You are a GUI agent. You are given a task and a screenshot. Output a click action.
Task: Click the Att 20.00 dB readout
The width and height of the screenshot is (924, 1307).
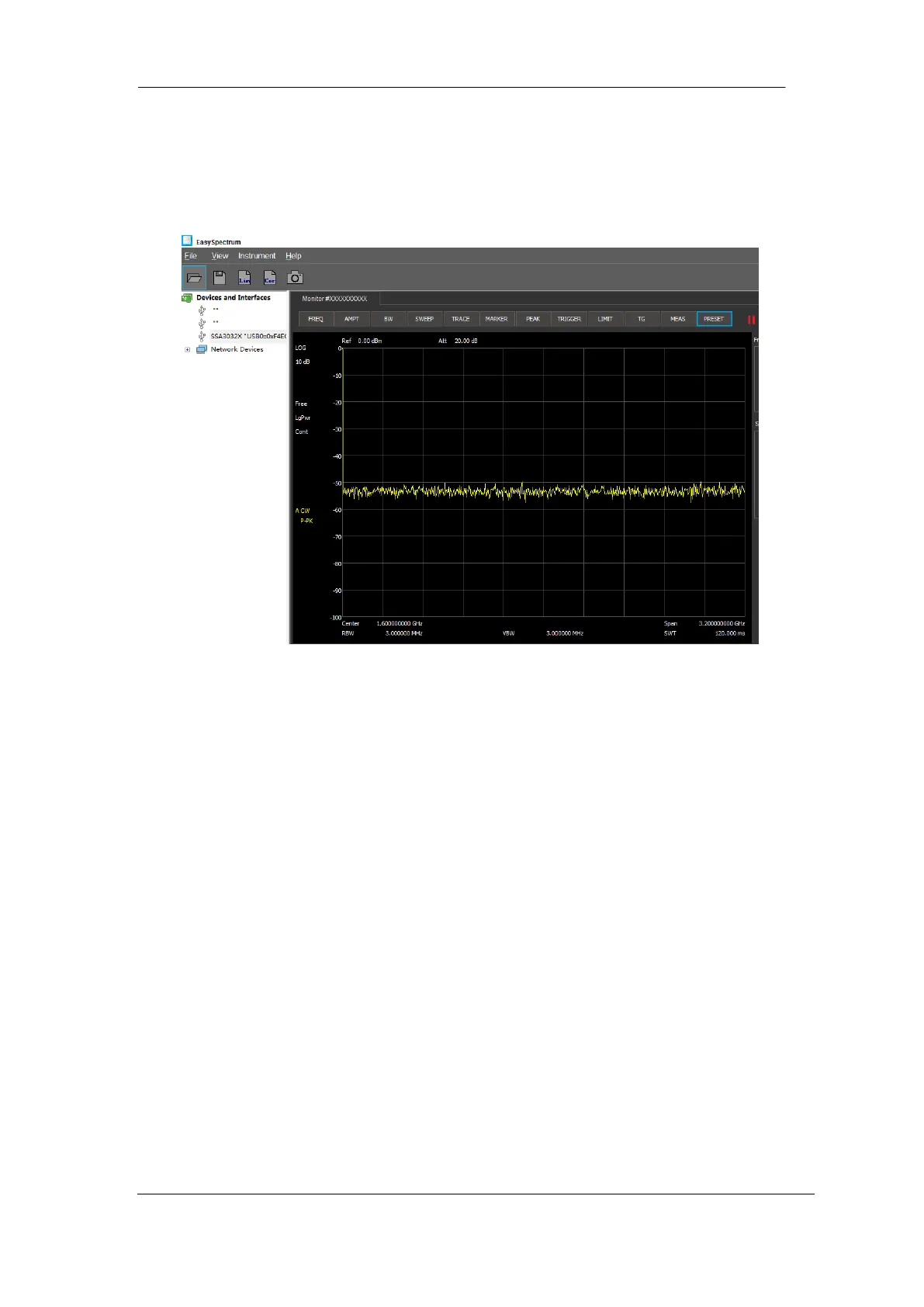click(x=458, y=341)
